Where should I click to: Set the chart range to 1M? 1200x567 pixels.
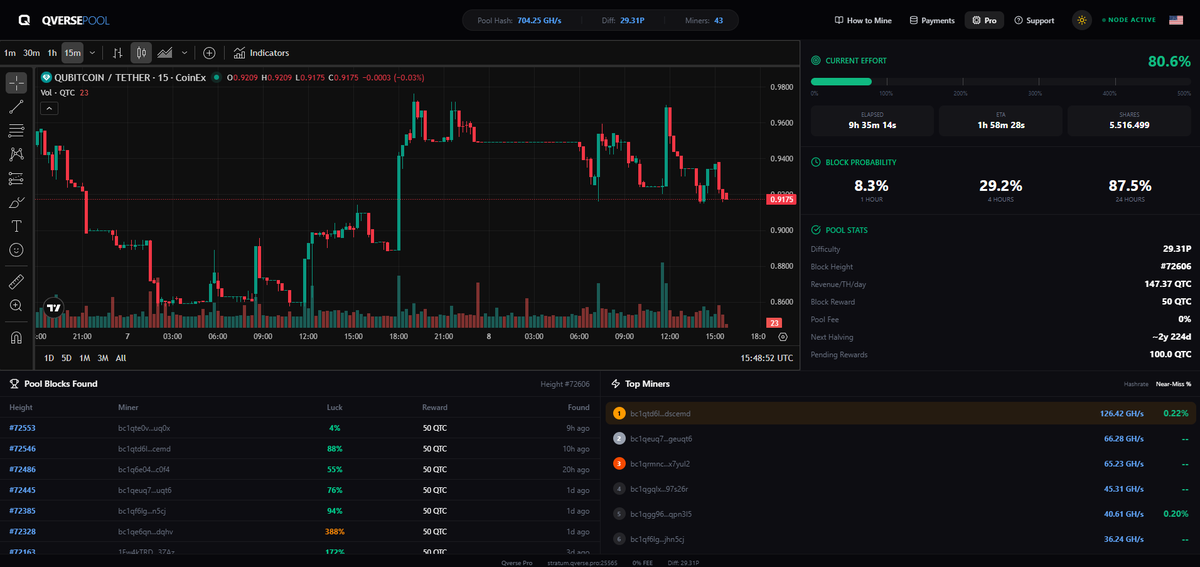coord(85,357)
